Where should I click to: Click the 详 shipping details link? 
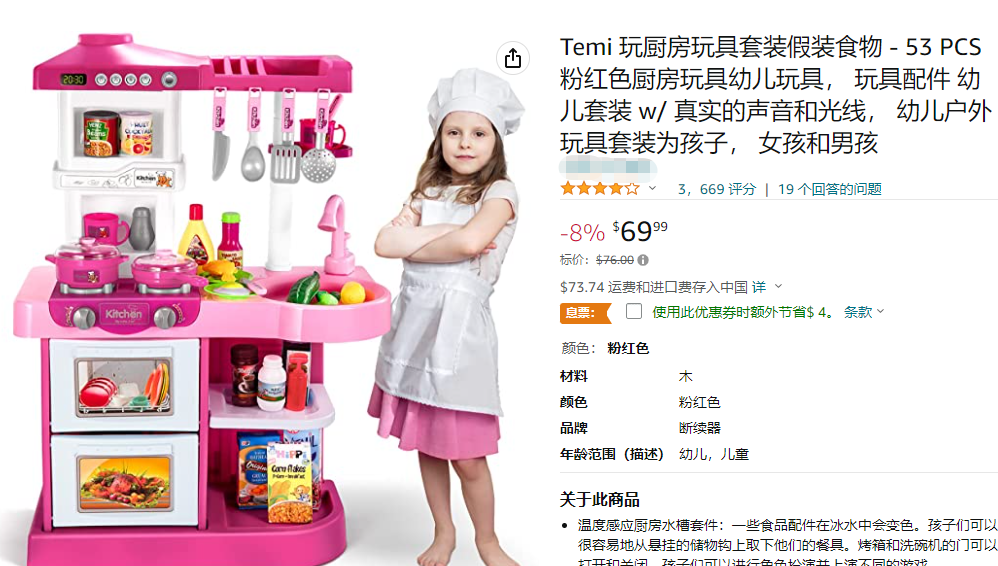(x=759, y=287)
